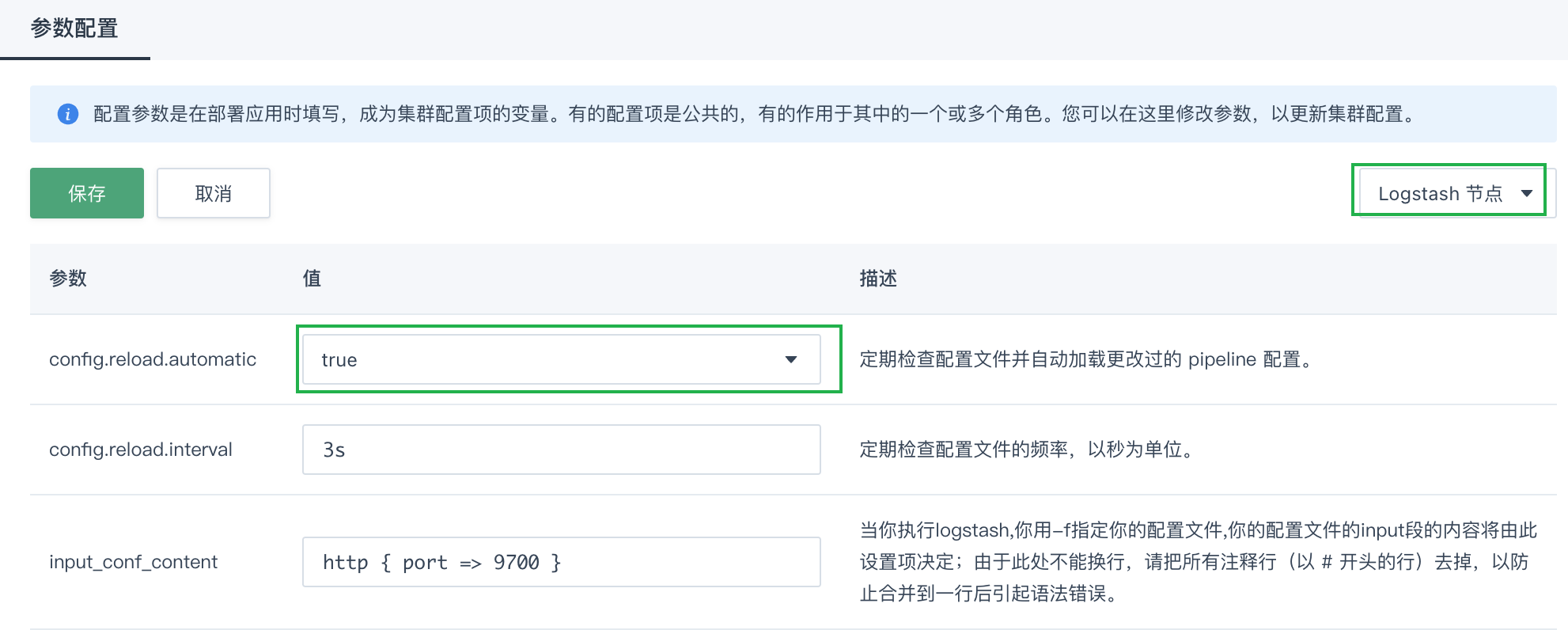Viewport: 1568px width, 630px height.
Task: Open the config.reload.automatic value dropdown
Action: point(562,360)
